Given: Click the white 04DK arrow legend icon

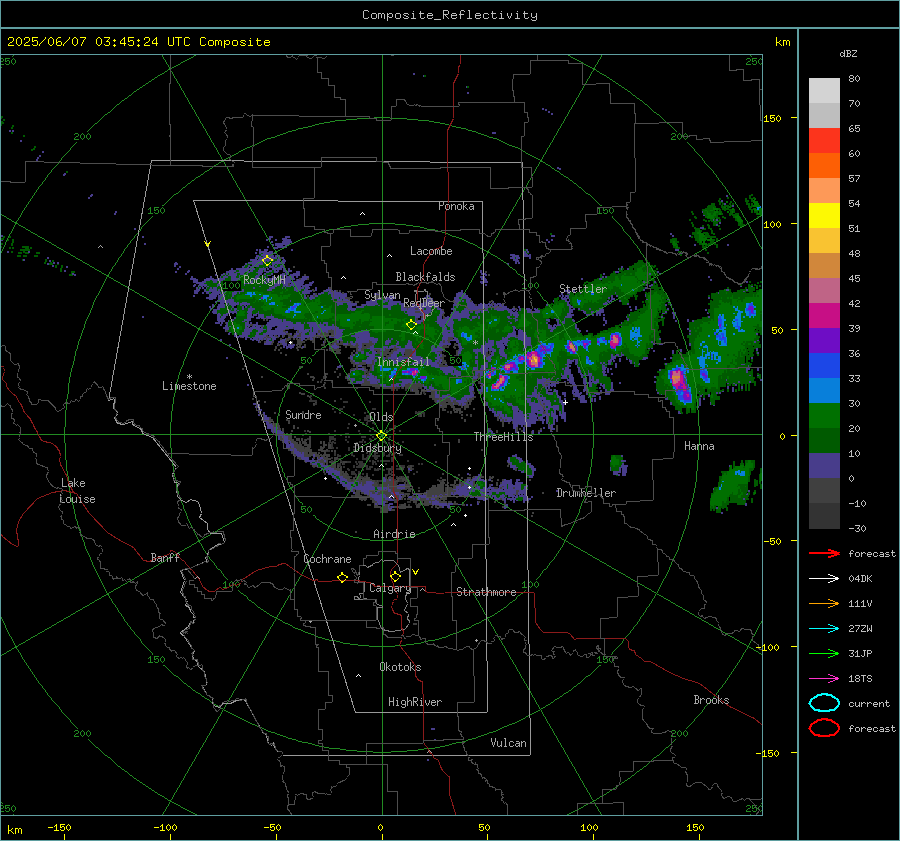Looking at the screenshot, I should pos(824,579).
